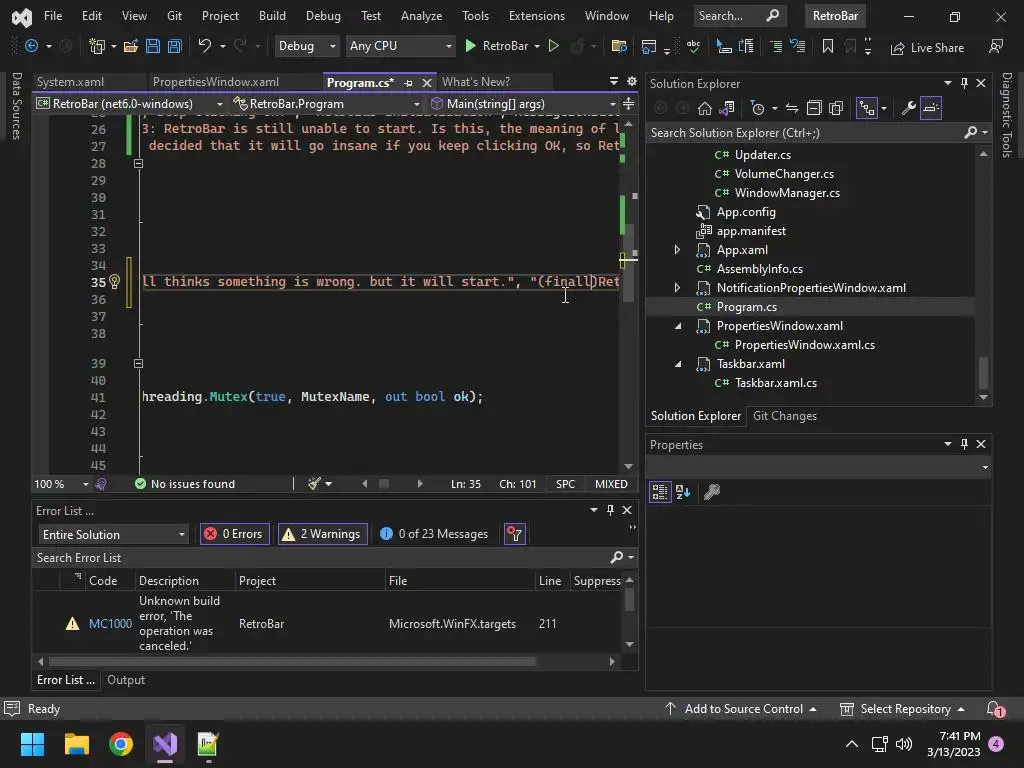Click the Property Pages wrench icon
The height and width of the screenshot is (768, 1024).
pos(712,492)
